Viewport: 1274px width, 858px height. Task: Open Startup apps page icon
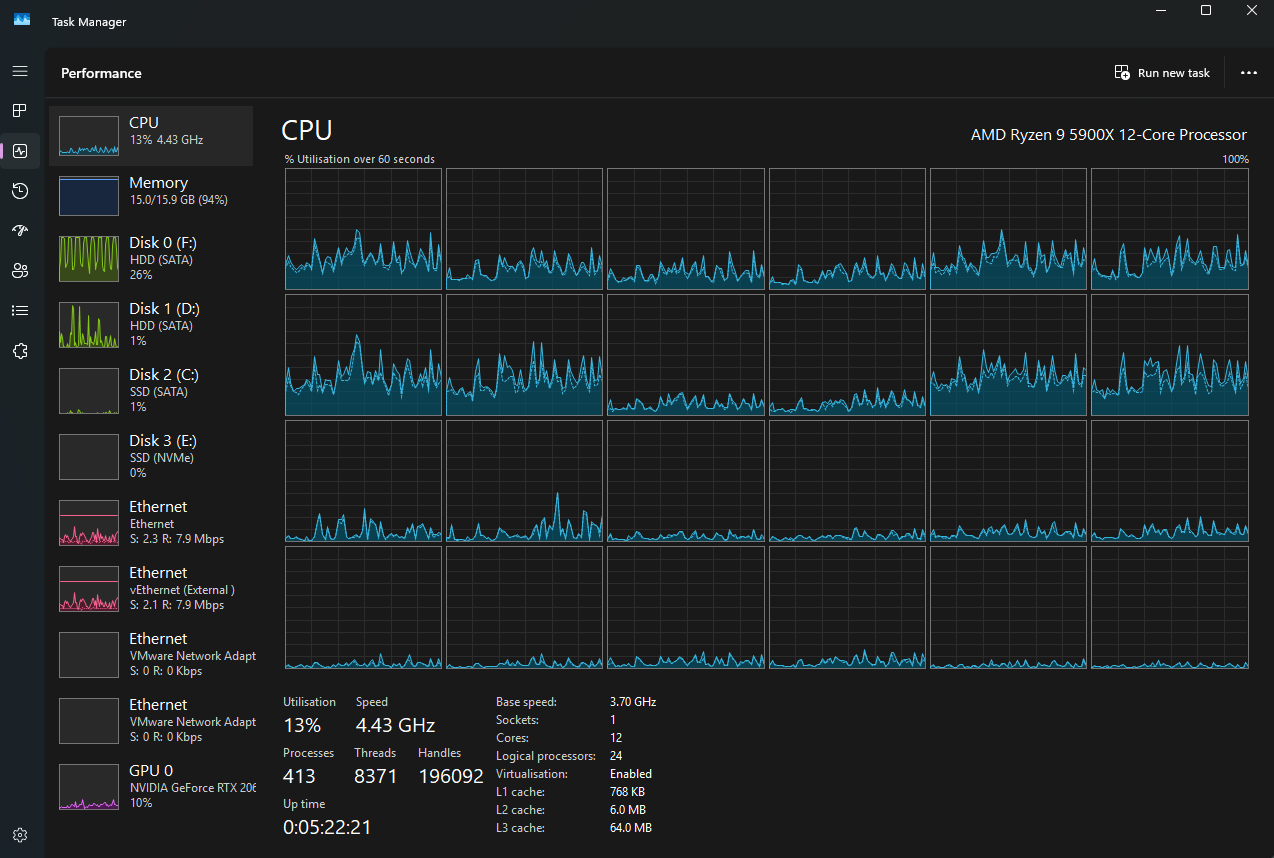[x=20, y=231]
